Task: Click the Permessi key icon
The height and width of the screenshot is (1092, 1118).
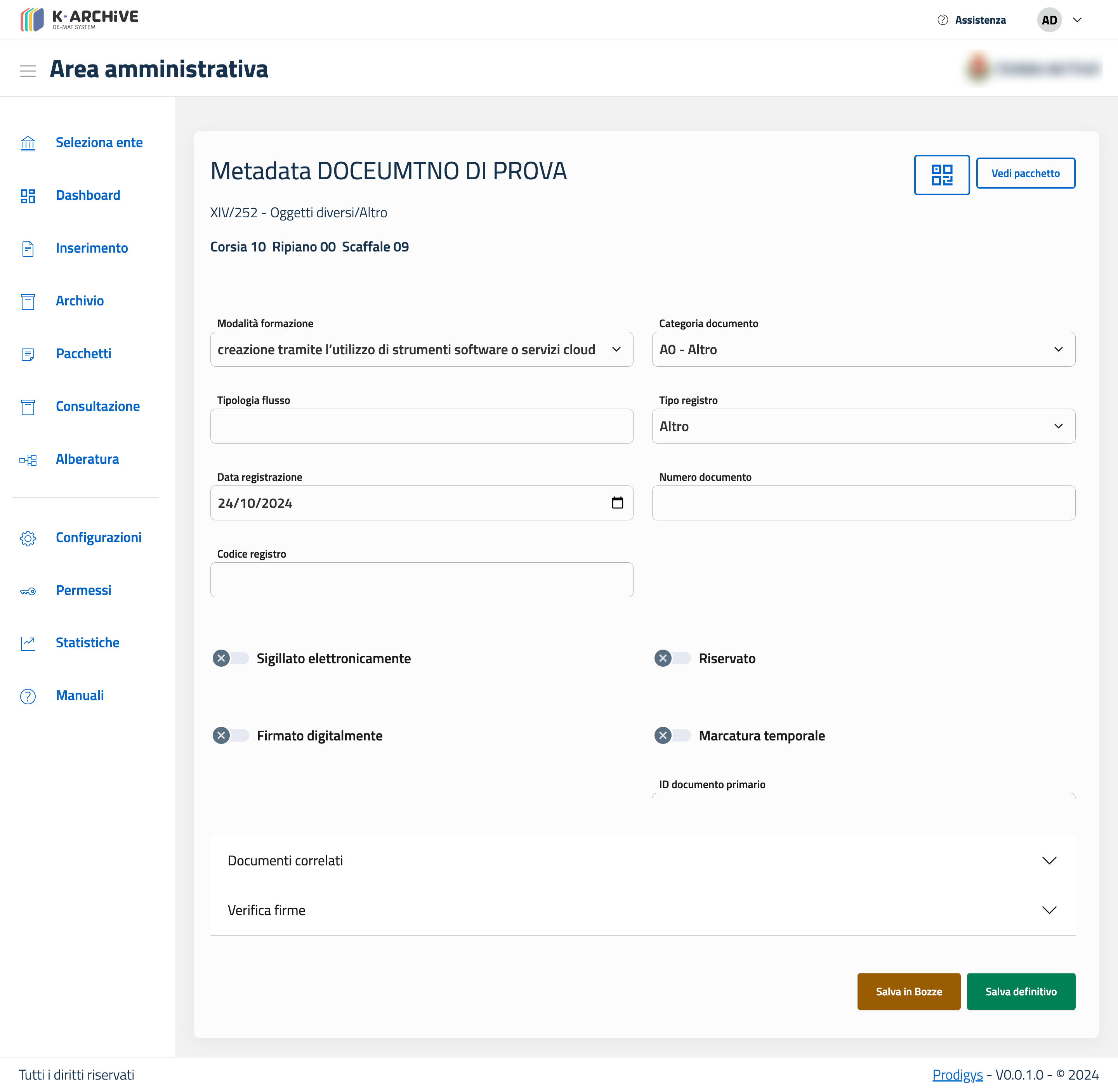Action: click(28, 591)
